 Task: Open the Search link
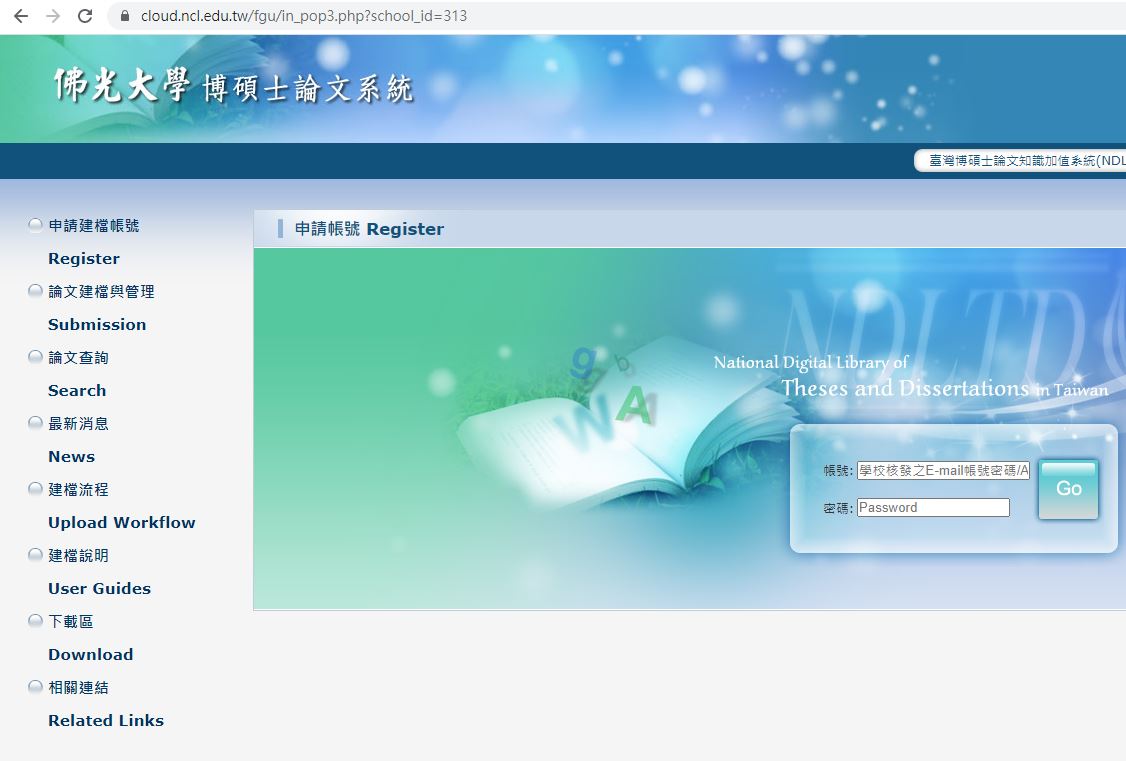77,391
